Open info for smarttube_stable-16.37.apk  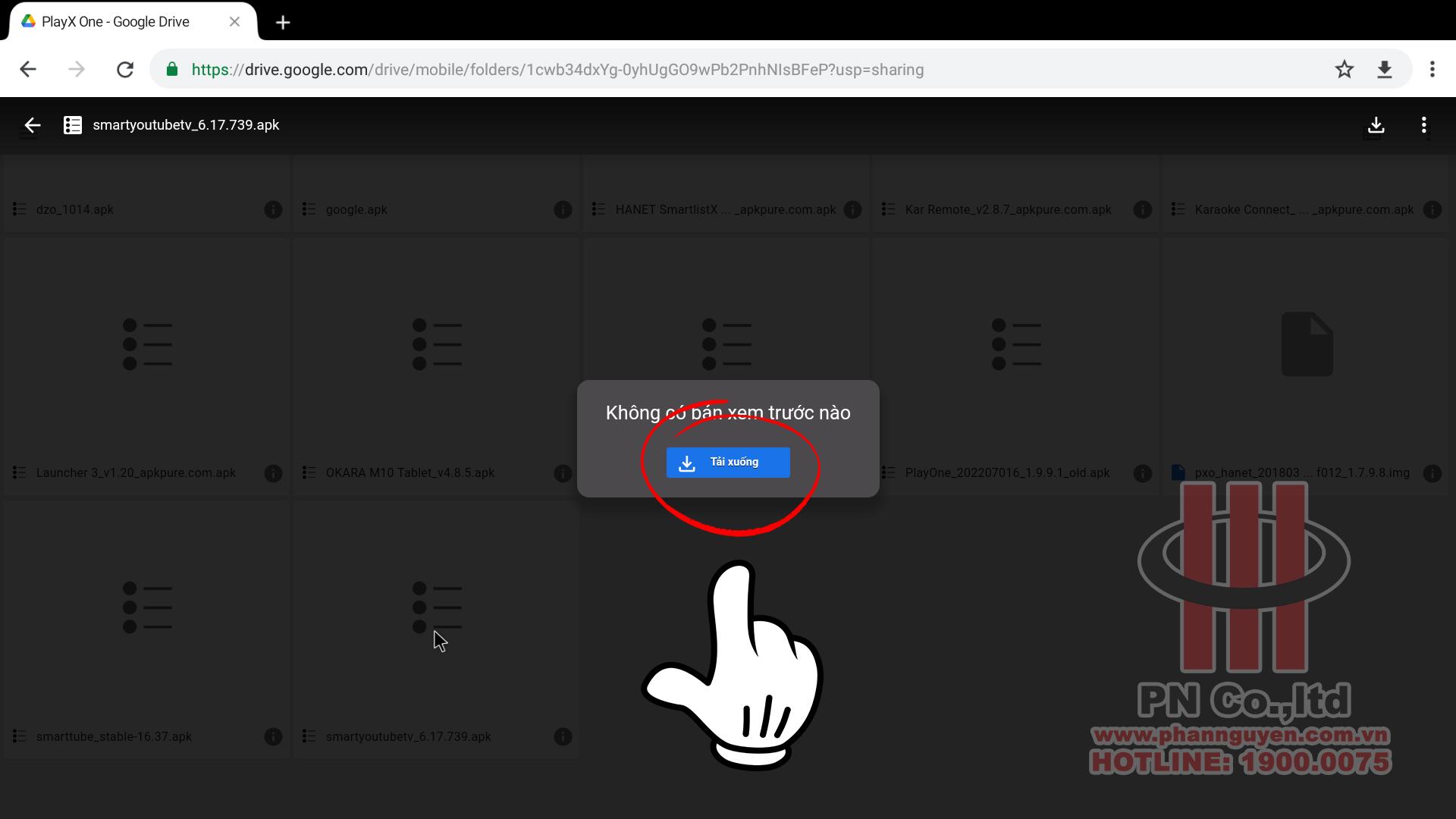[273, 736]
